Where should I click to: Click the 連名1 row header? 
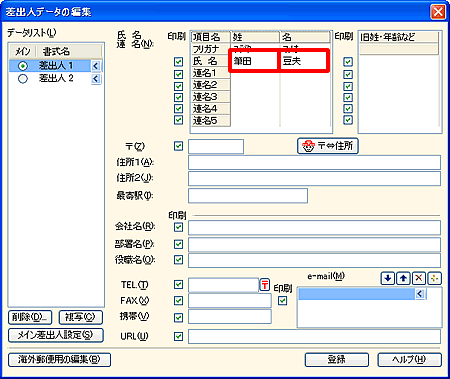tap(211, 73)
